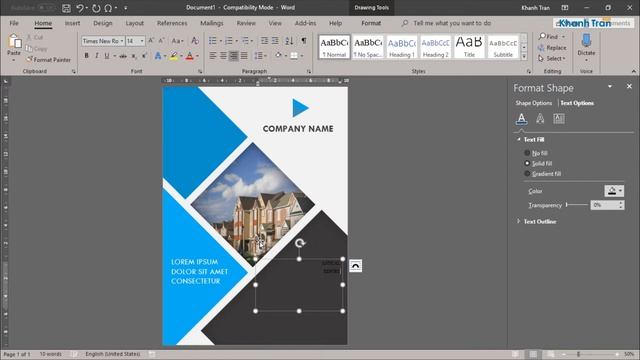Toggle superscript formatting

coord(144,56)
